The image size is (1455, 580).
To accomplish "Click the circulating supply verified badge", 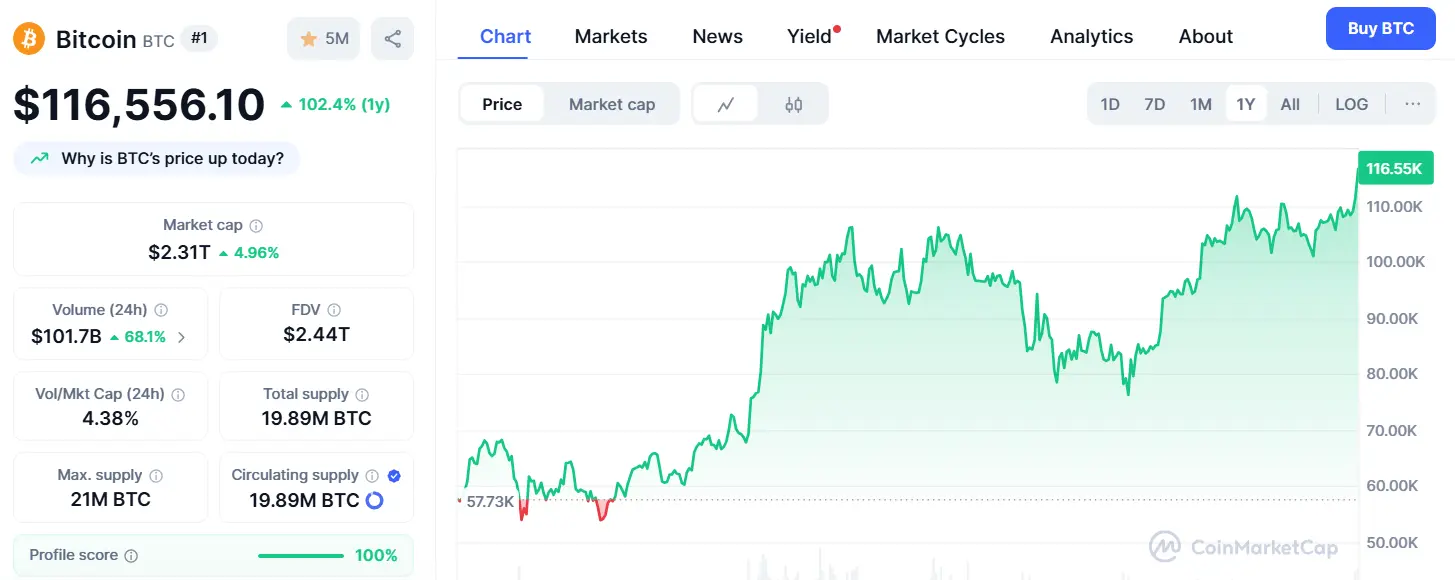I will pyautogui.click(x=394, y=476).
